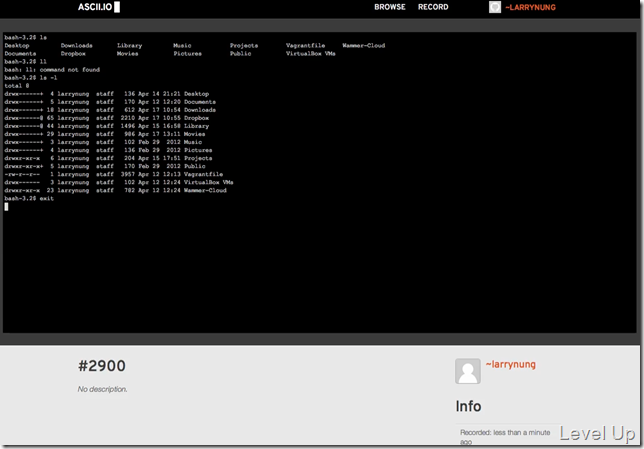
Task: Click the Wammer-Cloud row in ls -l output
Action: pos(115,191)
